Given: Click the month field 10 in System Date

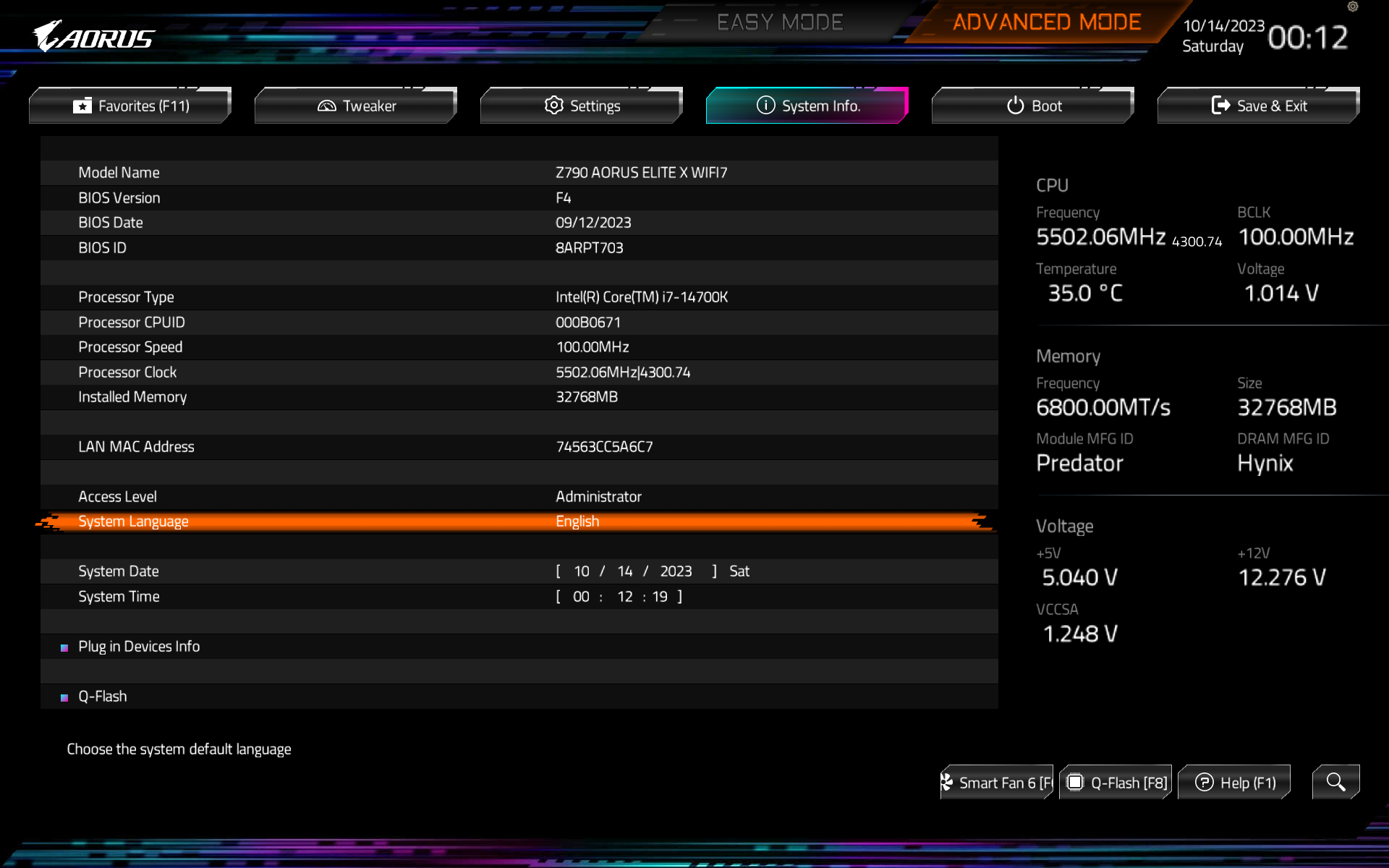Looking at the screenshot, I should [x=582, y=571].
